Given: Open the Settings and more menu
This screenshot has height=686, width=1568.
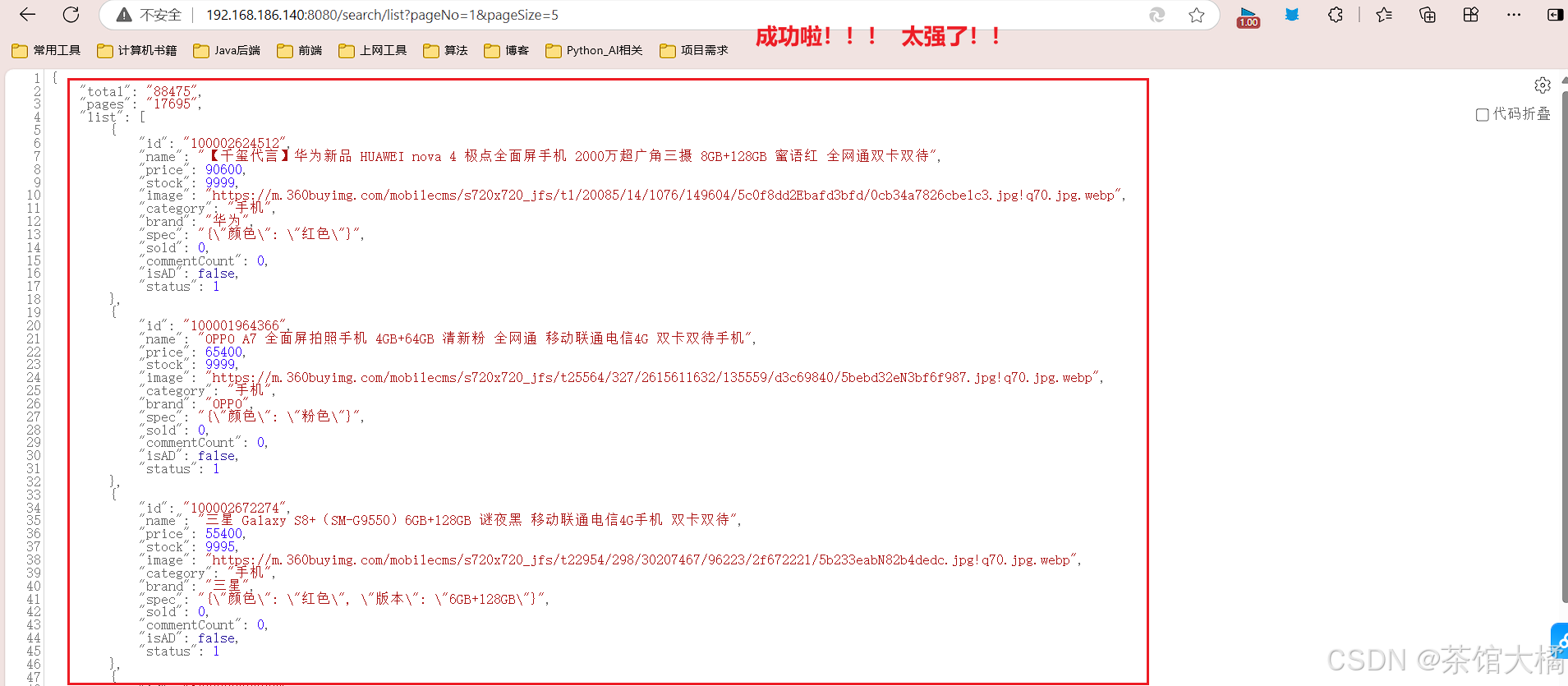Looking at the screenshot, I should 1514,15.
